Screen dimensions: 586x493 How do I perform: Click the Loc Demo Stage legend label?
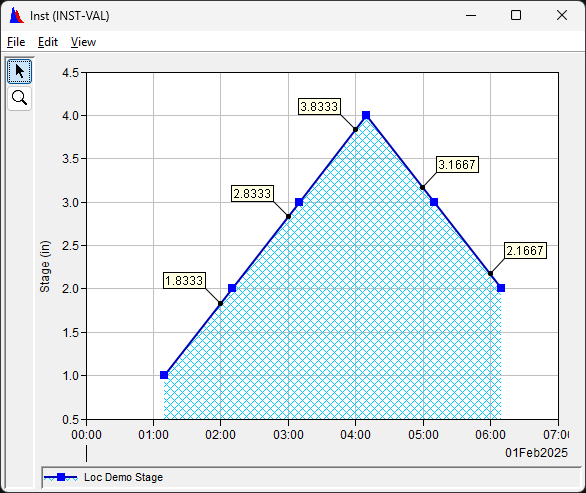point(123,477)
